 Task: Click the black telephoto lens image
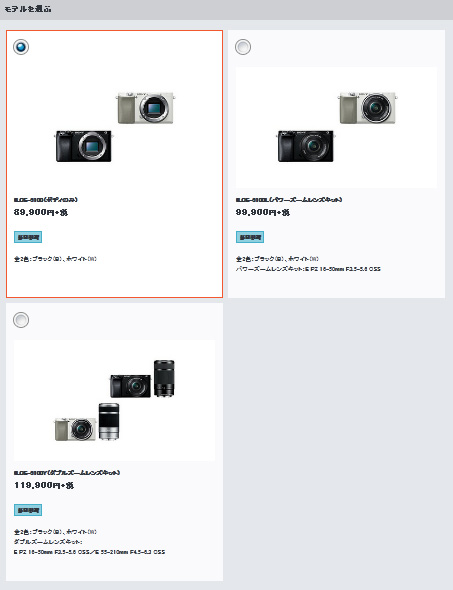(164, 379)
